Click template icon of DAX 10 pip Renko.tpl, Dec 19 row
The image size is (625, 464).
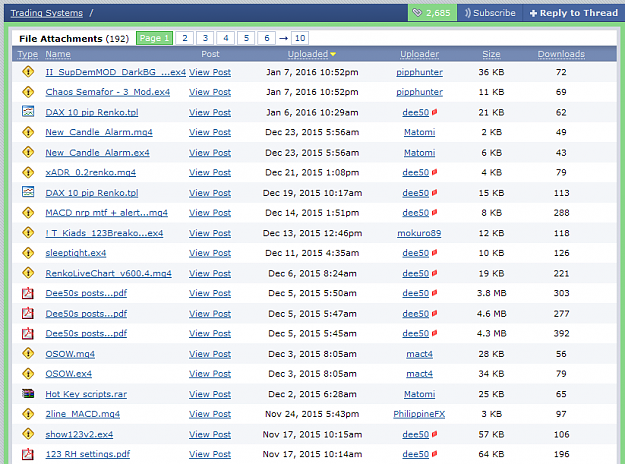28,192
